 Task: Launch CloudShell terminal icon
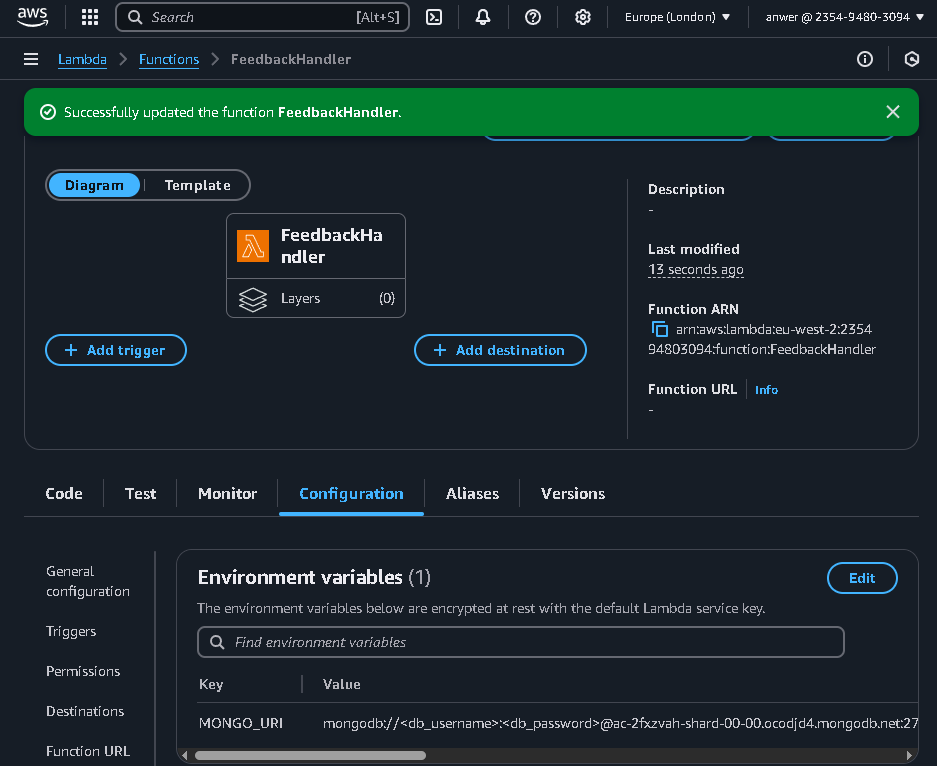point(434,17)
